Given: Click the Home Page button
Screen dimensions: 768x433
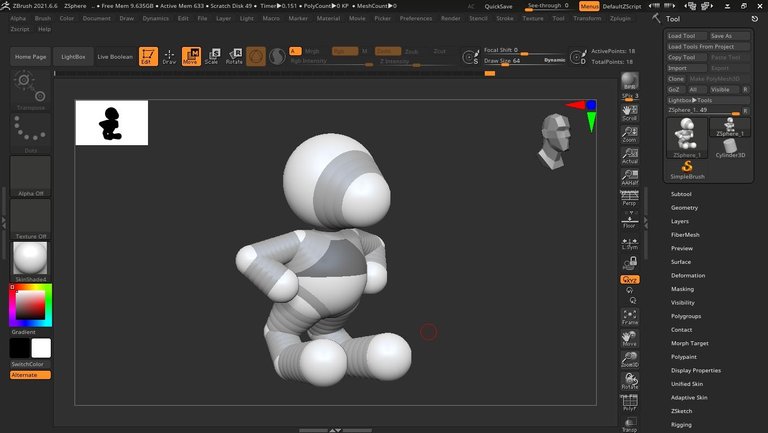Looking at the screenshot, I should click(x=30, y=57).
